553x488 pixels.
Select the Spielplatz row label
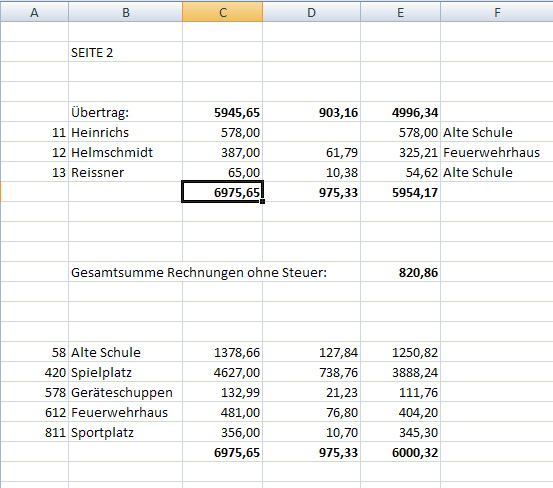coord(126,372)
